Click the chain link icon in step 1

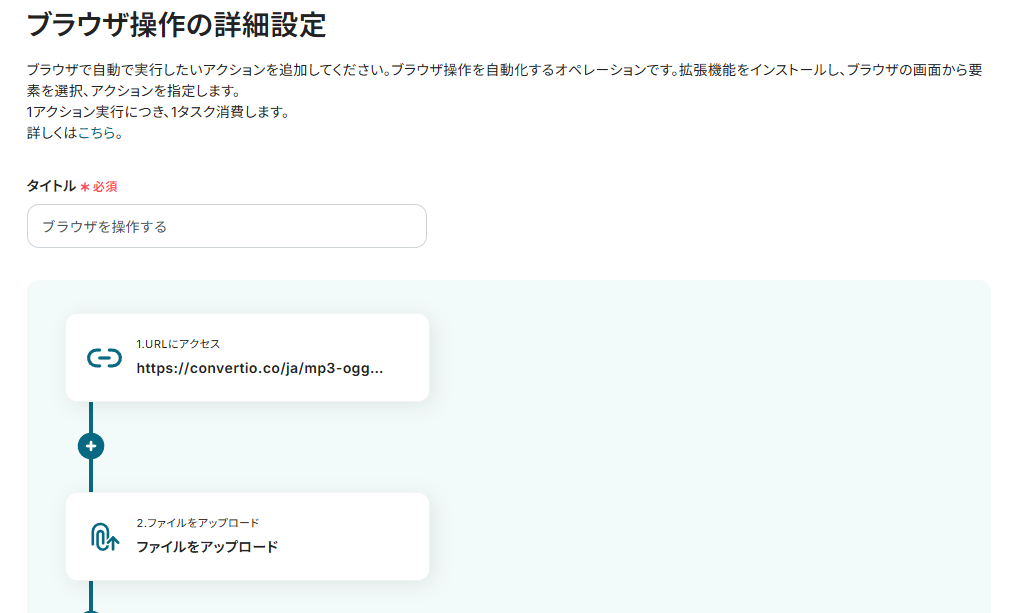point(104,357)
